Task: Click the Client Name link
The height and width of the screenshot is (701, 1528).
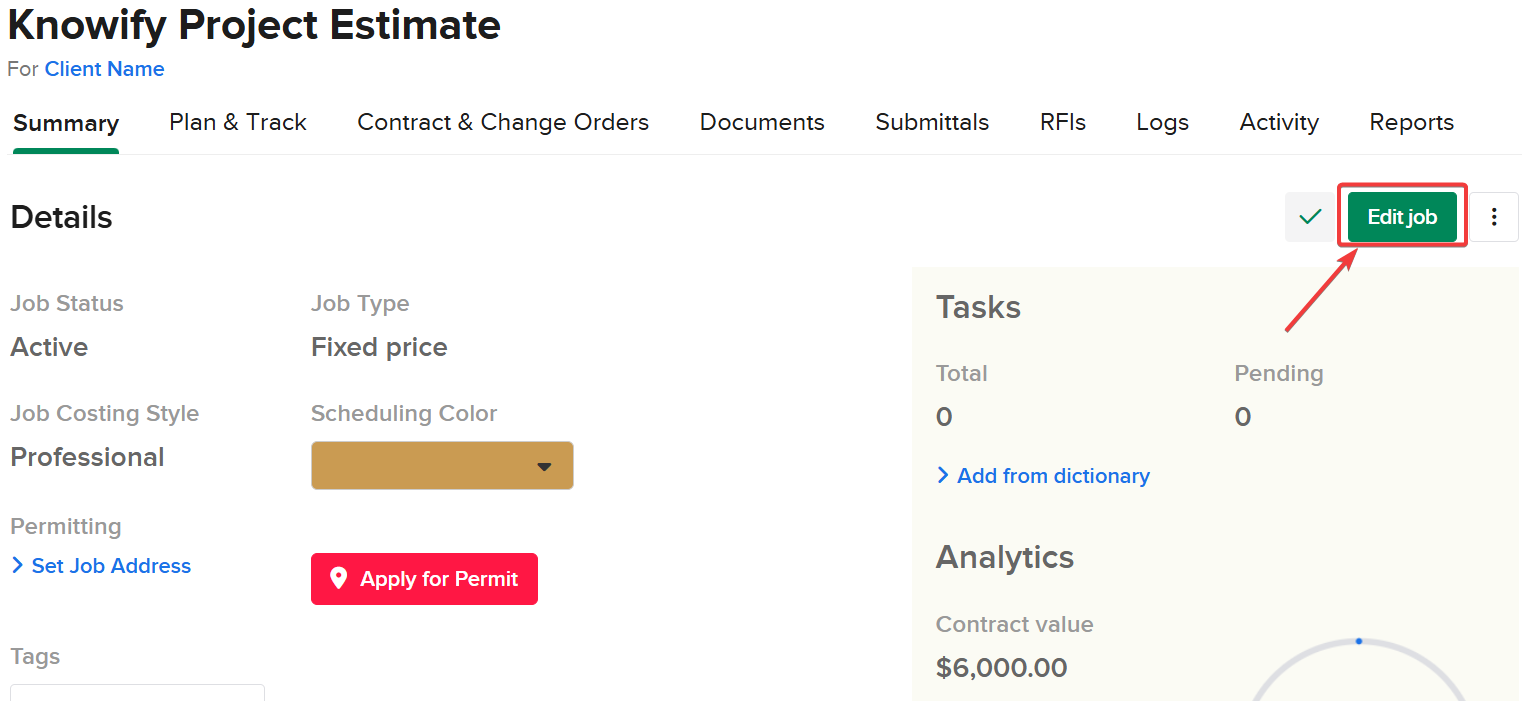Action: click(104, 69)
